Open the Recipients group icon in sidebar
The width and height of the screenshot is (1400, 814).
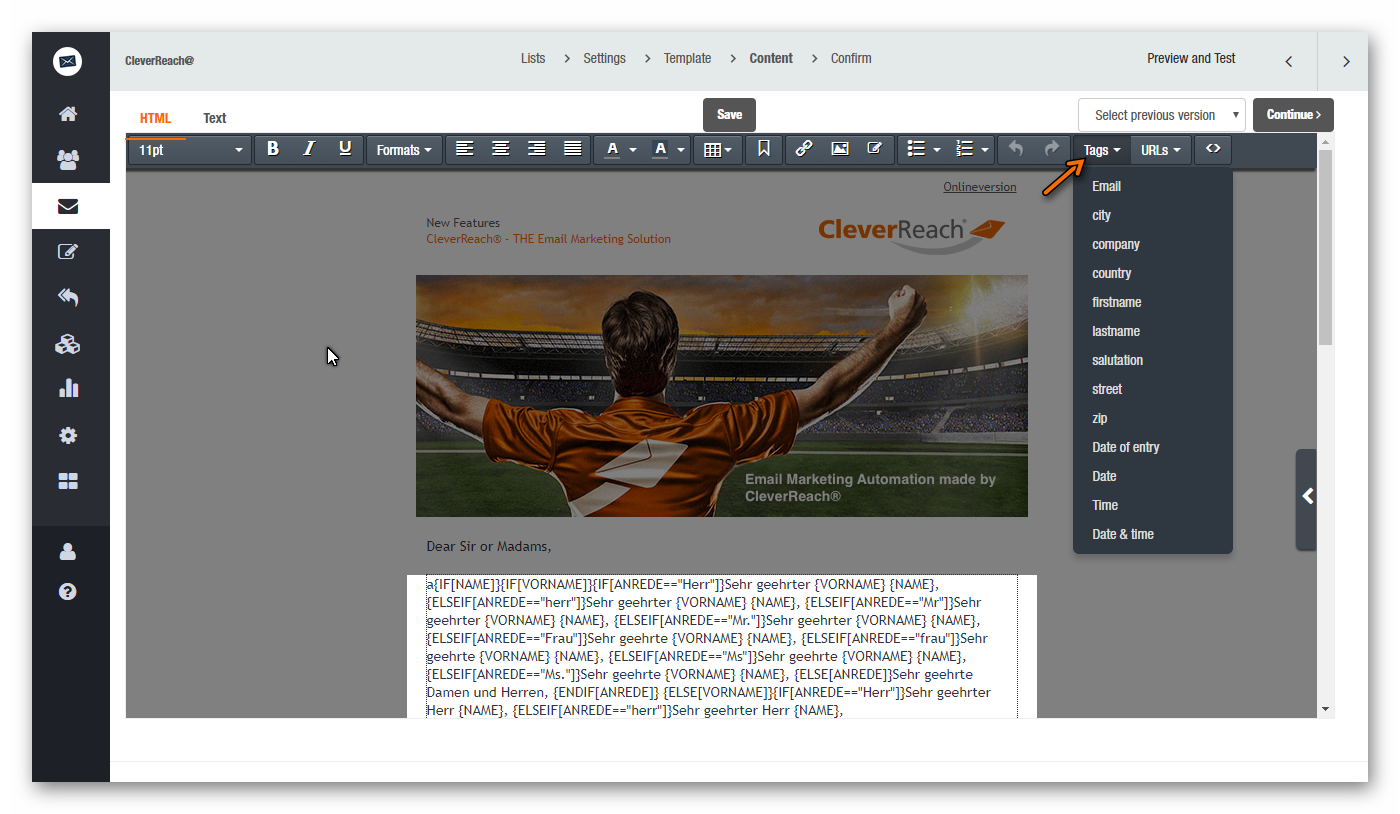[x=68, y=160]
